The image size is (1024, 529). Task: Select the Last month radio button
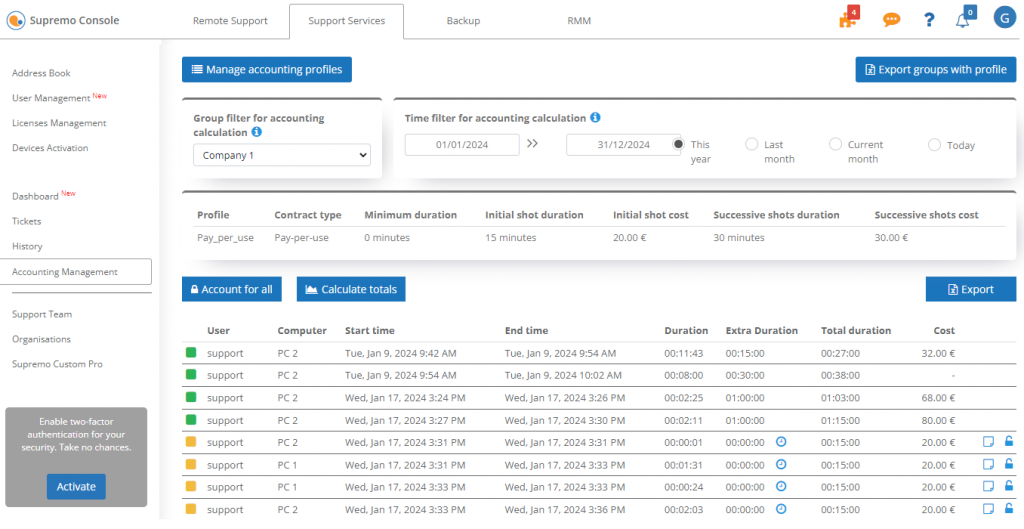[x=752, y=145]
